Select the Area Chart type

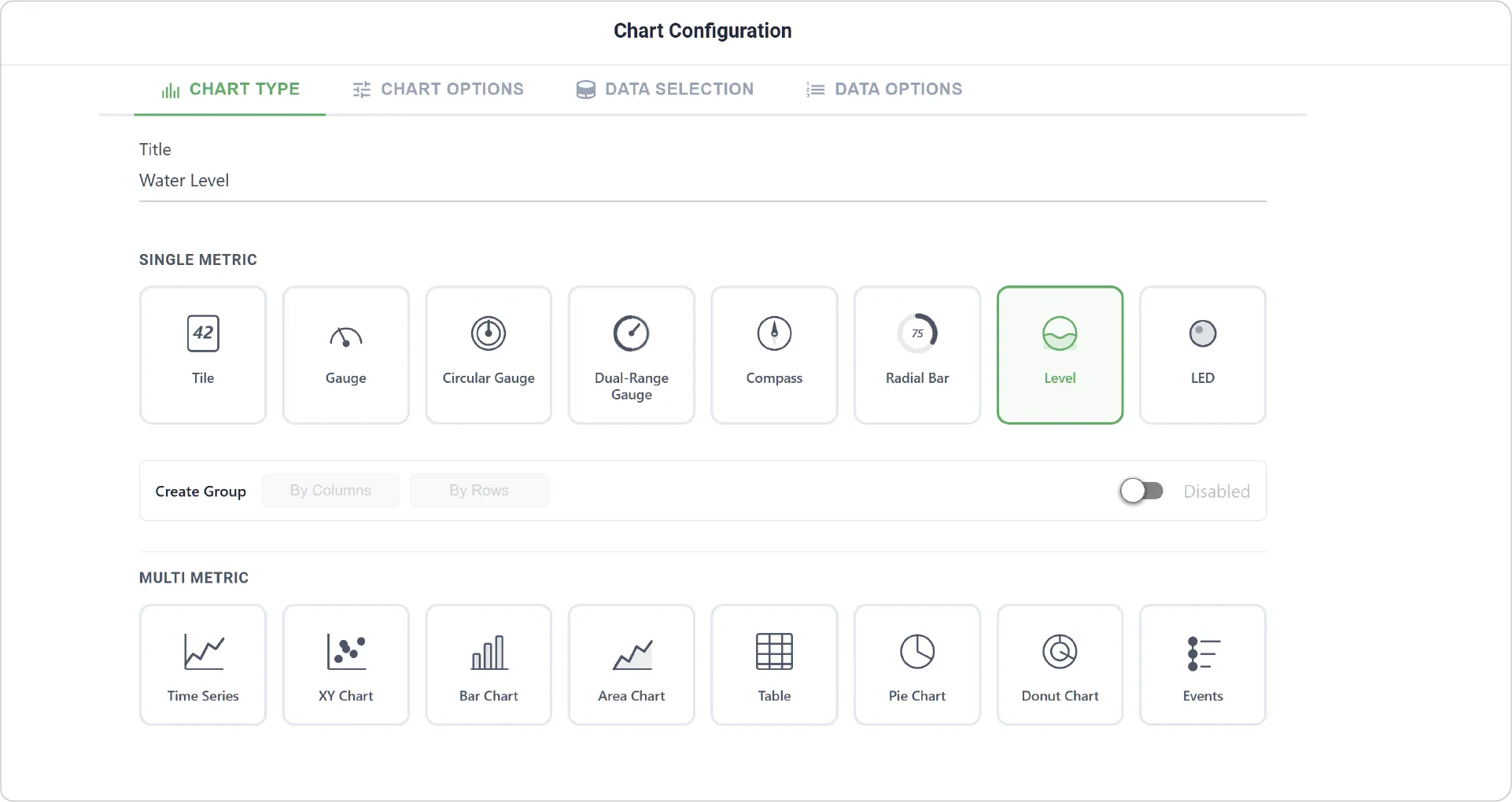[632, 664]
